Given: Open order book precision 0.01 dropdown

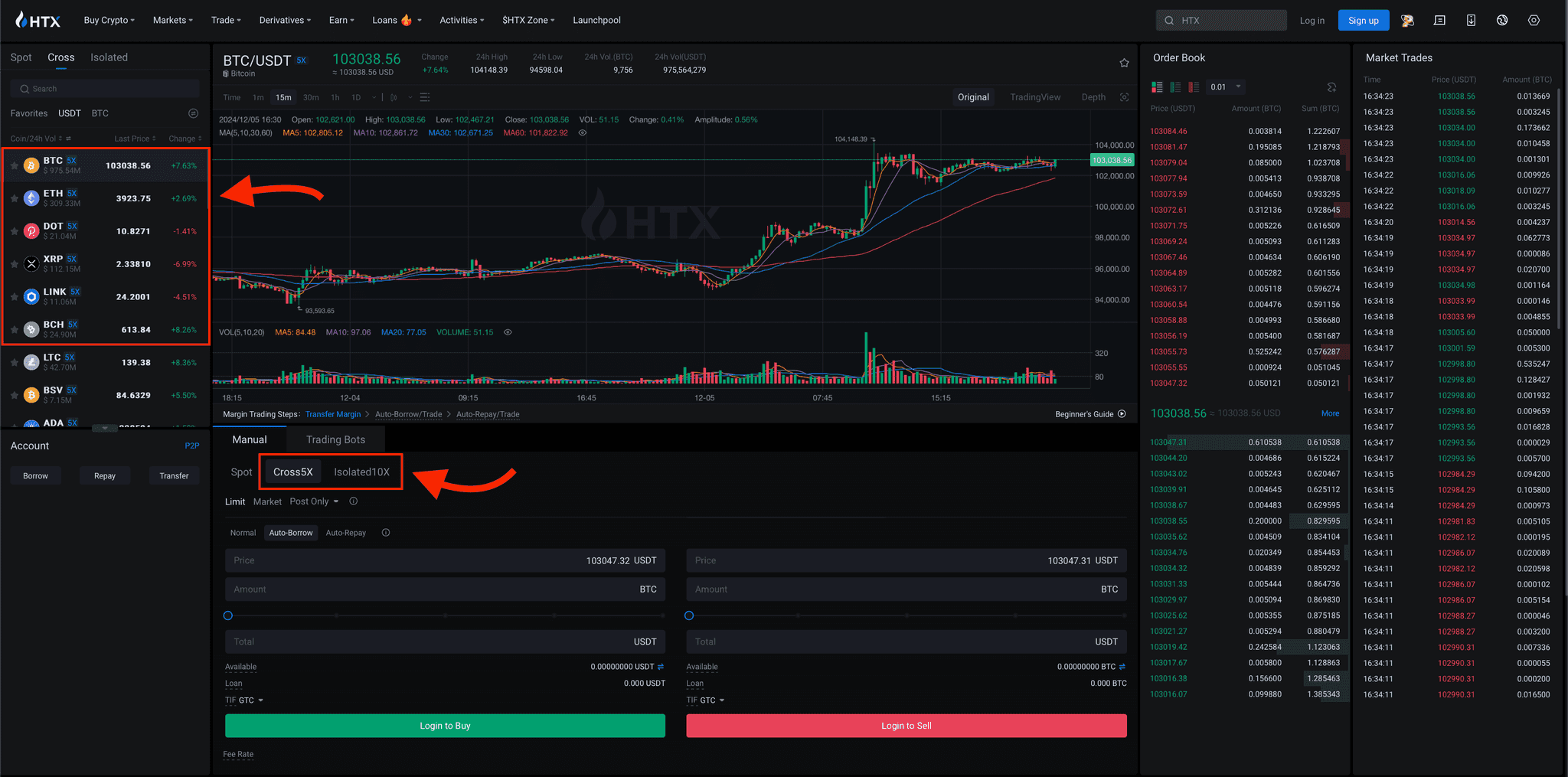Looking at the screenshot, I should pos(1225,87).
